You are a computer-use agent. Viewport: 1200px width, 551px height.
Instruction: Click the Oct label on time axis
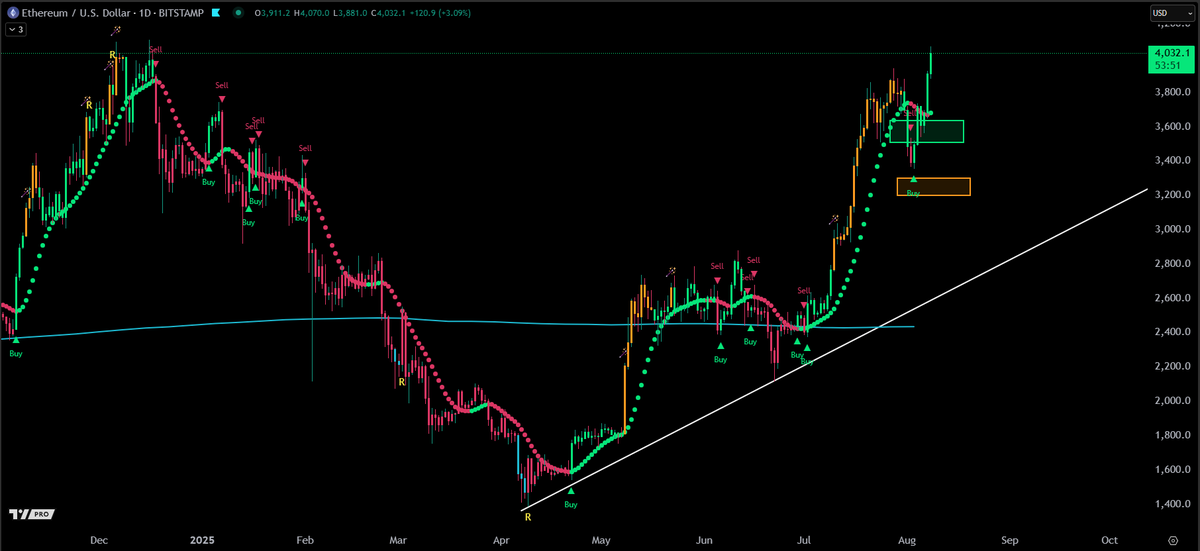pyautogui.click(x=1108, y=539)
